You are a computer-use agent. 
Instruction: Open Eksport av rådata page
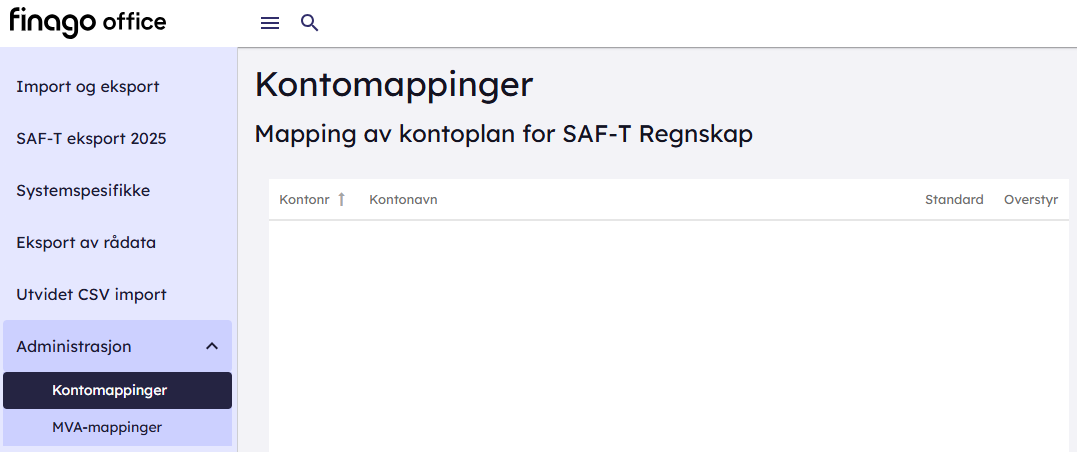[x=86, y=242]
